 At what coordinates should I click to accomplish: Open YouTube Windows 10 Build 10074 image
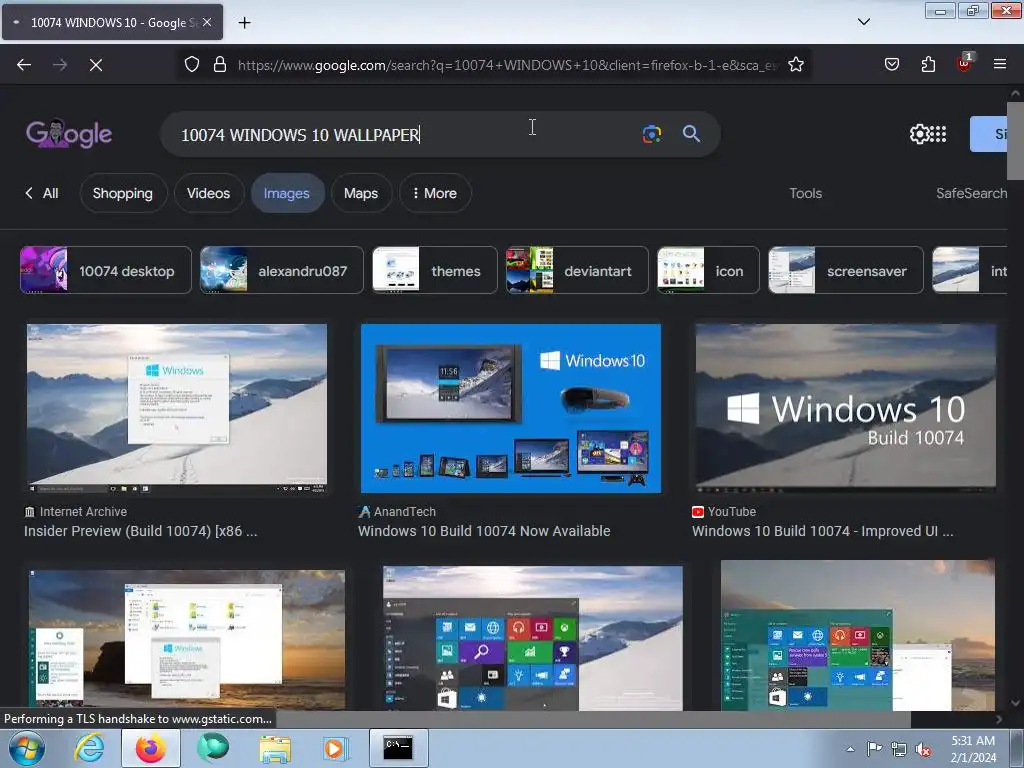point(846,409)
